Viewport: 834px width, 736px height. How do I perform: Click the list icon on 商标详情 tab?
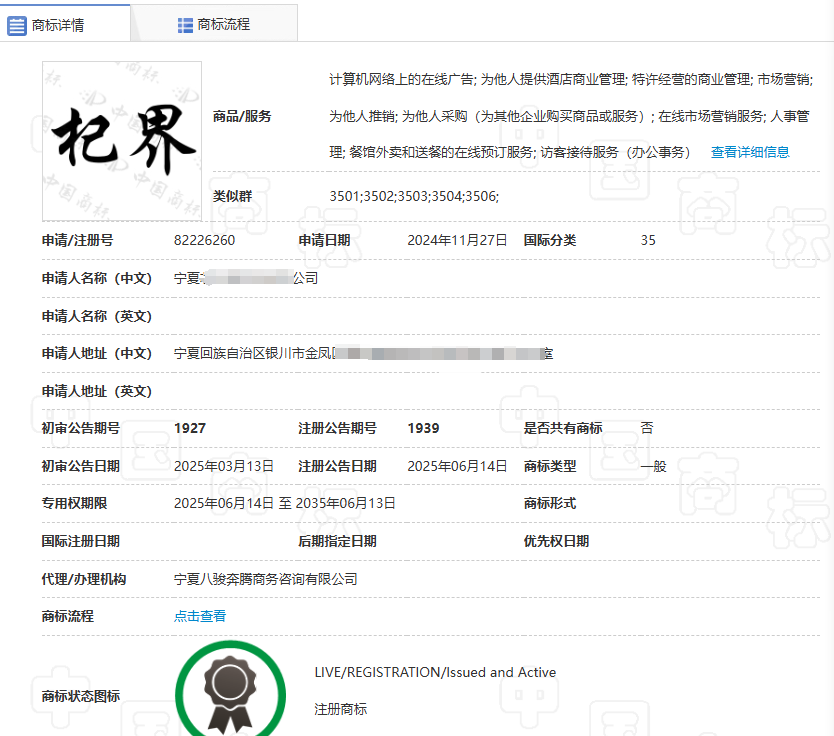click(x=17, y=25)
